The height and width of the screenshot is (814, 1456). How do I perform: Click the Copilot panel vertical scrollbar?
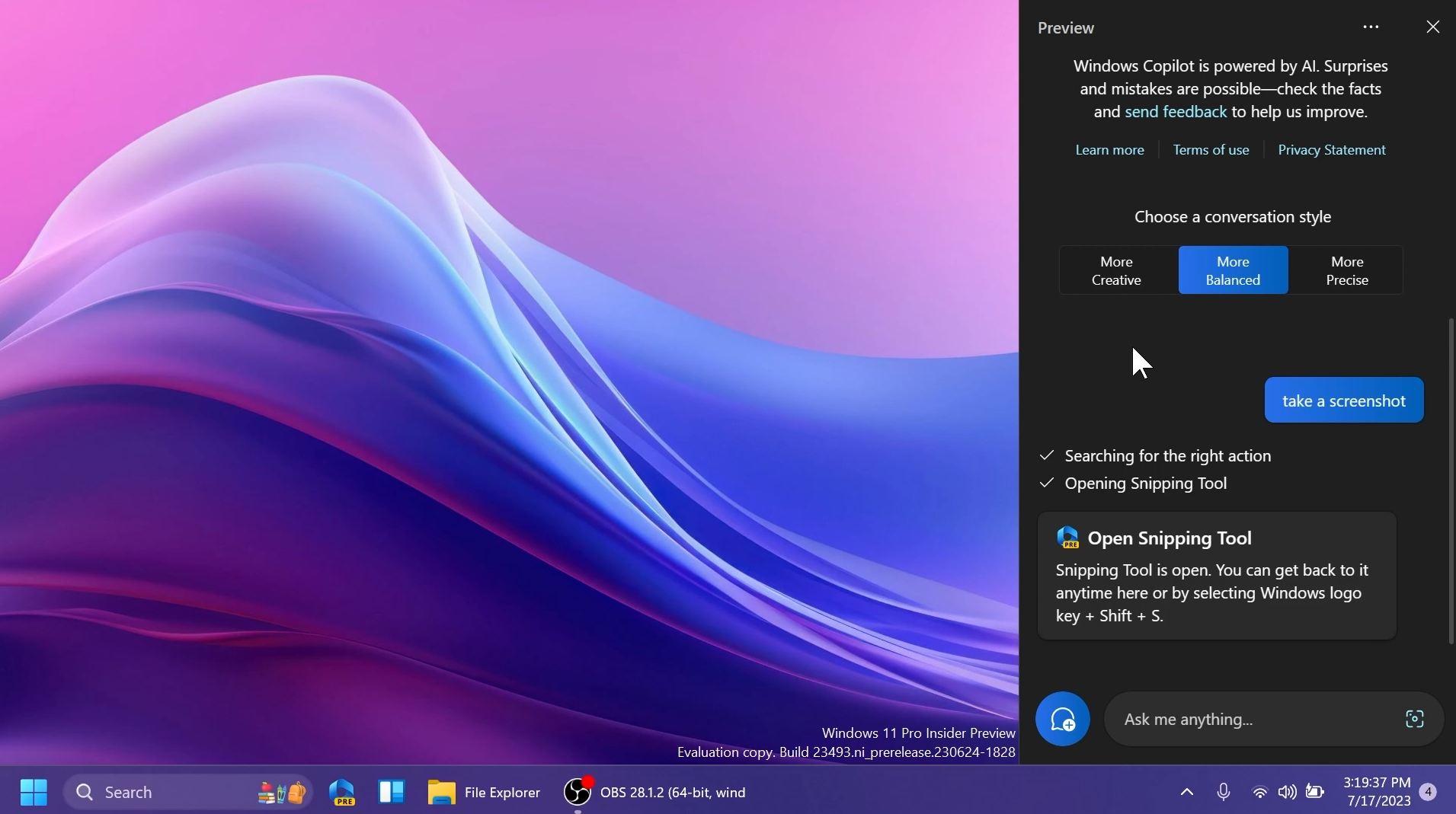point(1451,481)
